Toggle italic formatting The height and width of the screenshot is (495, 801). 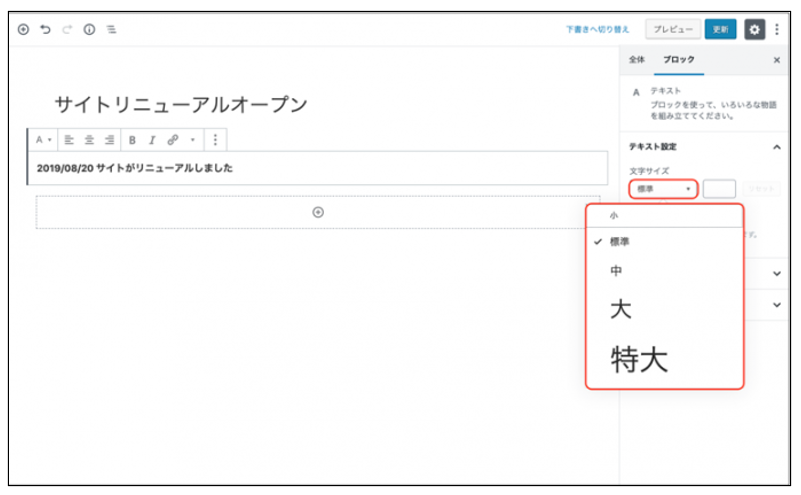(x=152, y=140)
